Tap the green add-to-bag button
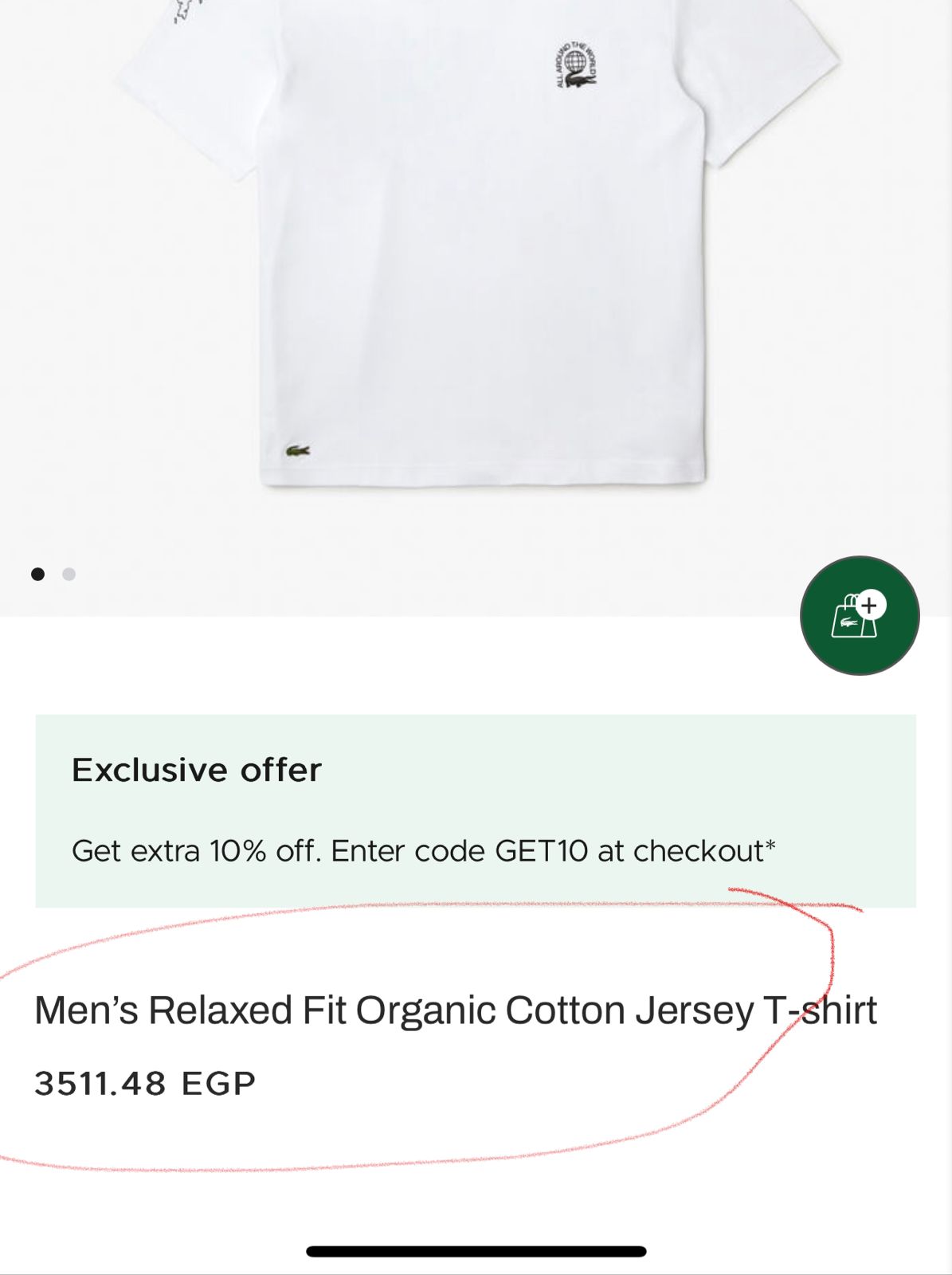 pos(859,615)
